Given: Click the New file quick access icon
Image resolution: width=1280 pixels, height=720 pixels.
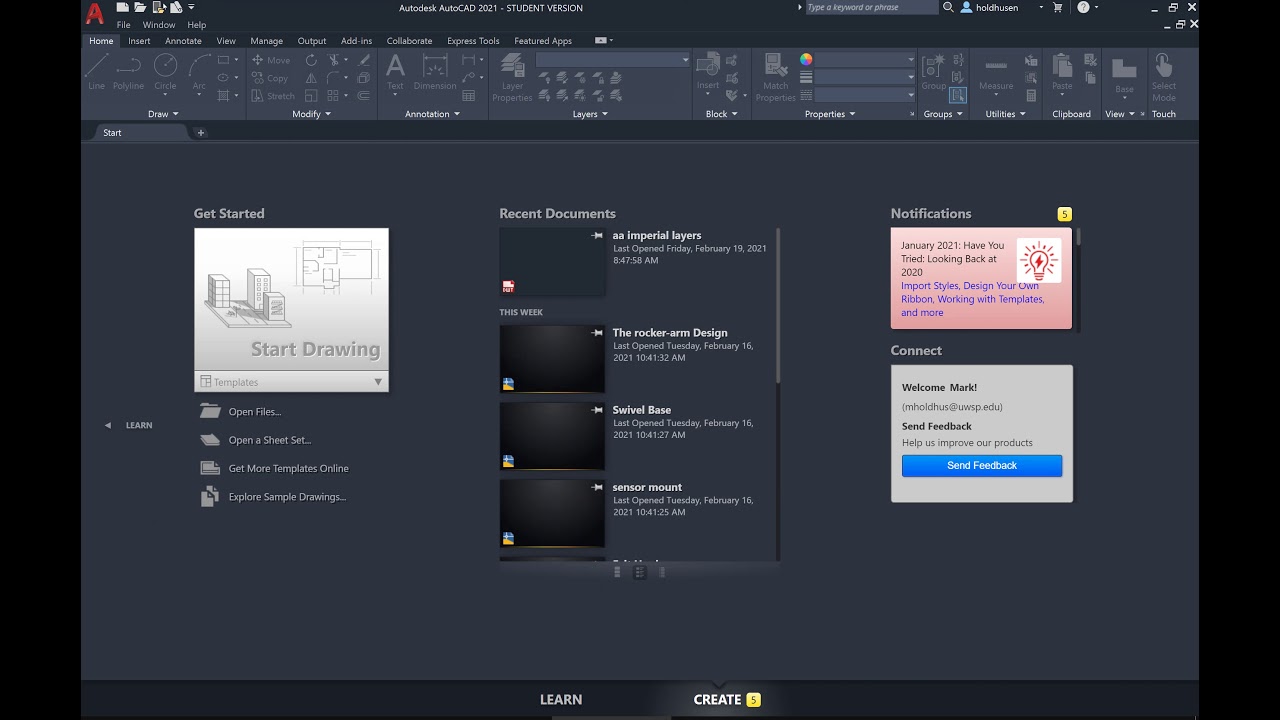Looking at the screenshot, I should click(x=122, y=7).
